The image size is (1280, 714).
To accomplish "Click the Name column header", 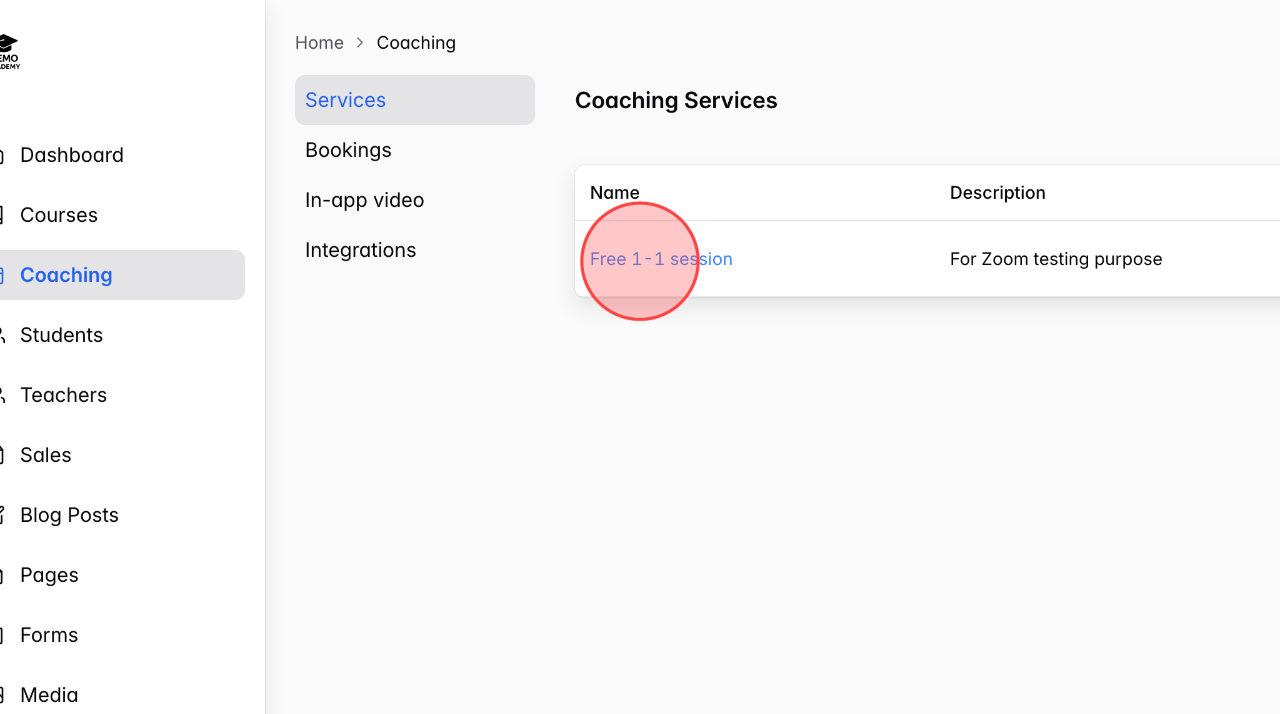I will (x=615, y=193).
